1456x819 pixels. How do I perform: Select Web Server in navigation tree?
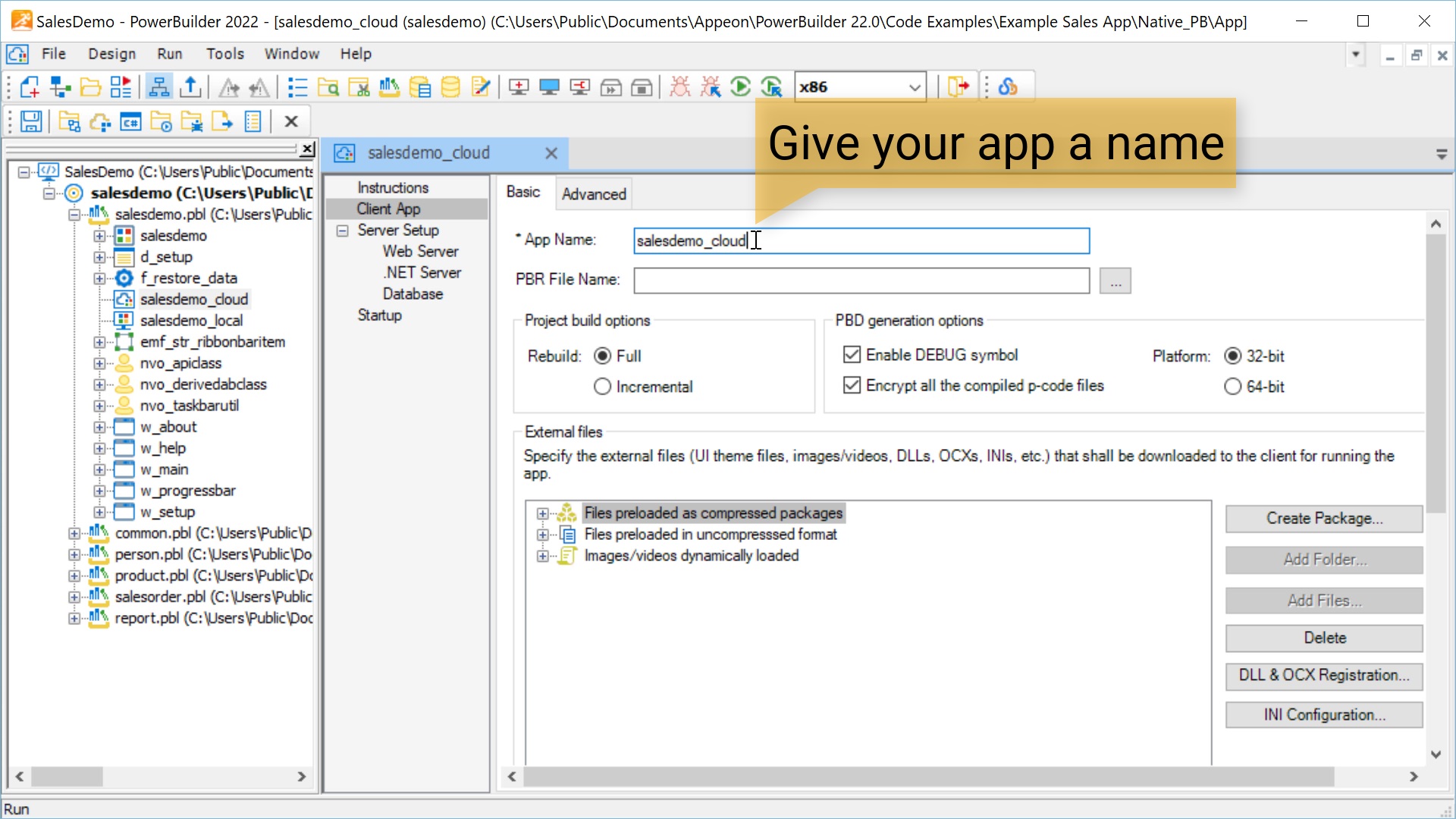pyautogui.click(x=420, y=252)
